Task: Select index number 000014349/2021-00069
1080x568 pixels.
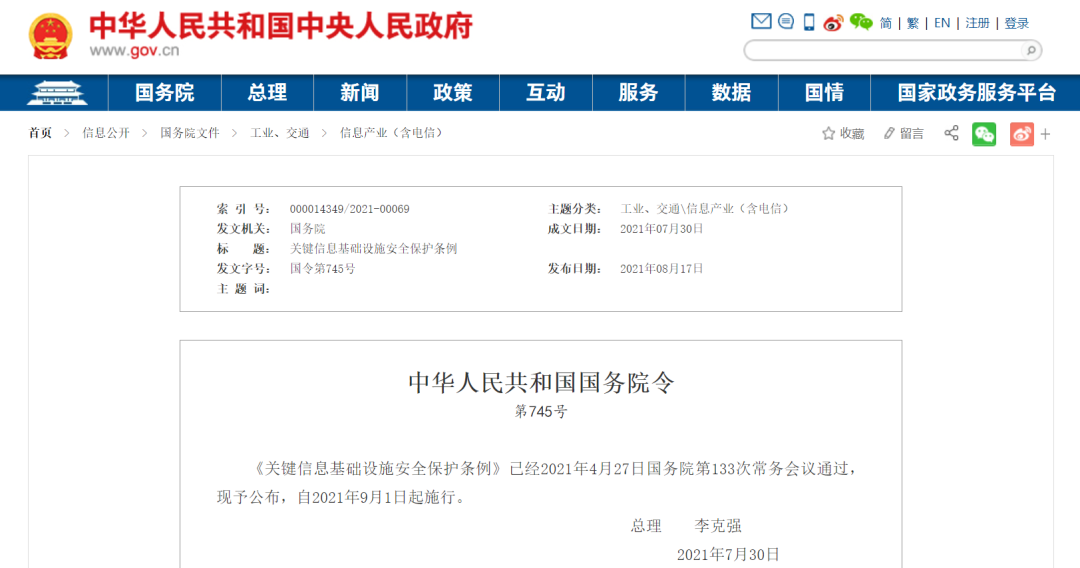Action: point(349,209)
